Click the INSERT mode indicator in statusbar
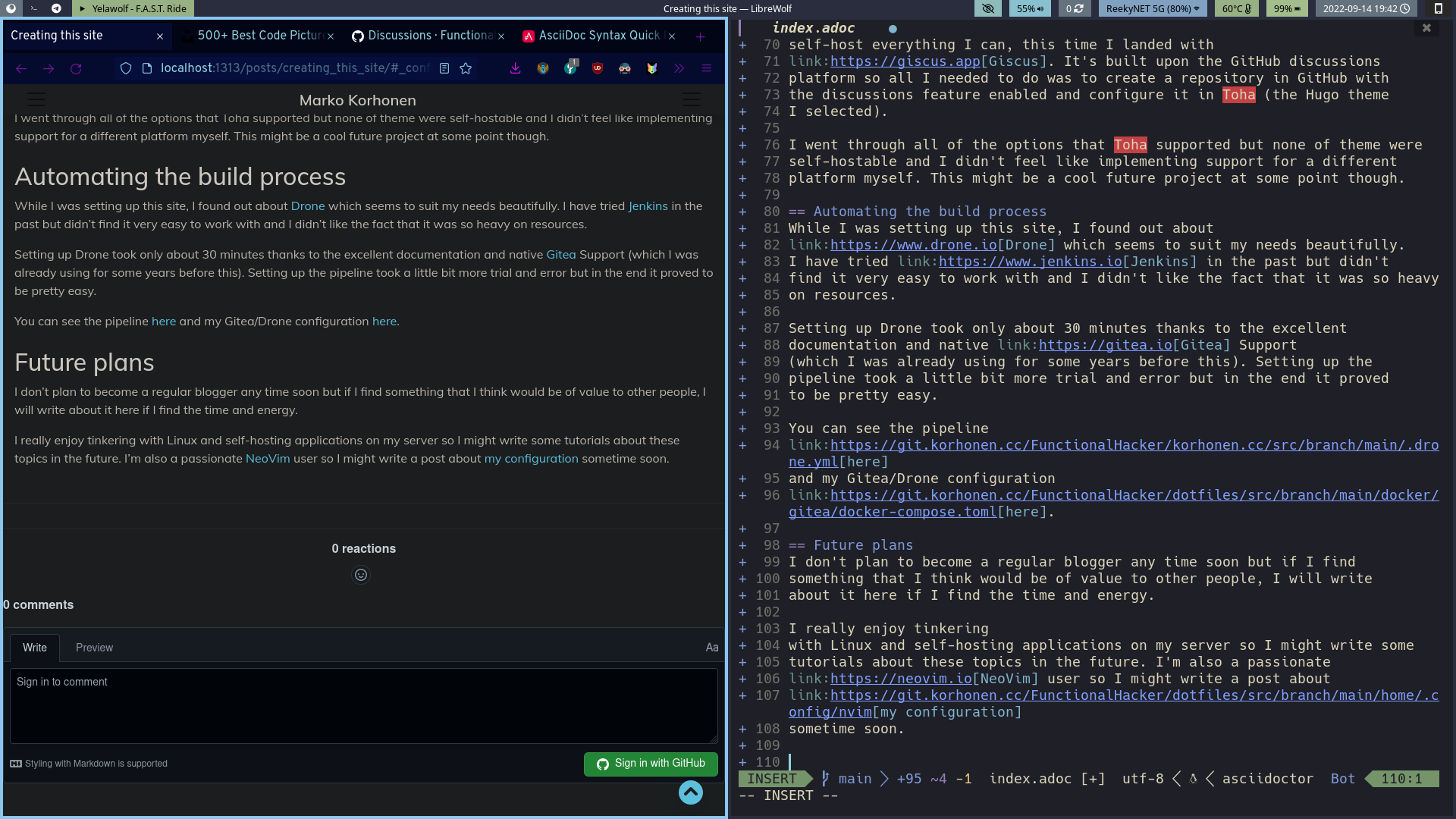The height and width of the screenshot is (819, 1456). click(x=772, y=778)
